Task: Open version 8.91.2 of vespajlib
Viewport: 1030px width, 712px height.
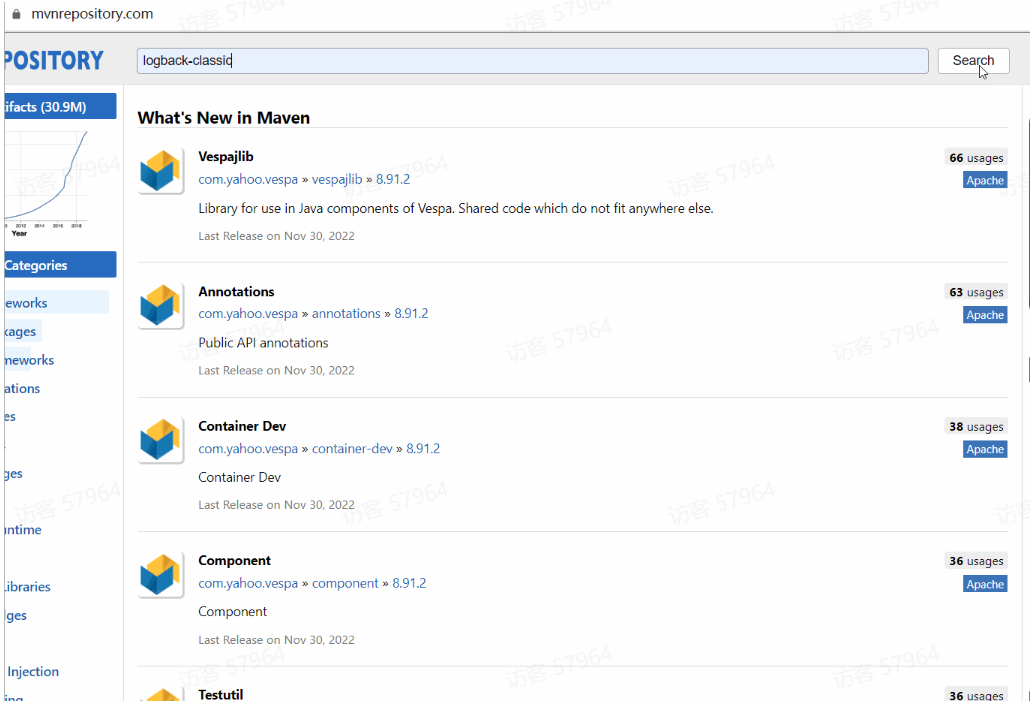Action: point(393,179)
